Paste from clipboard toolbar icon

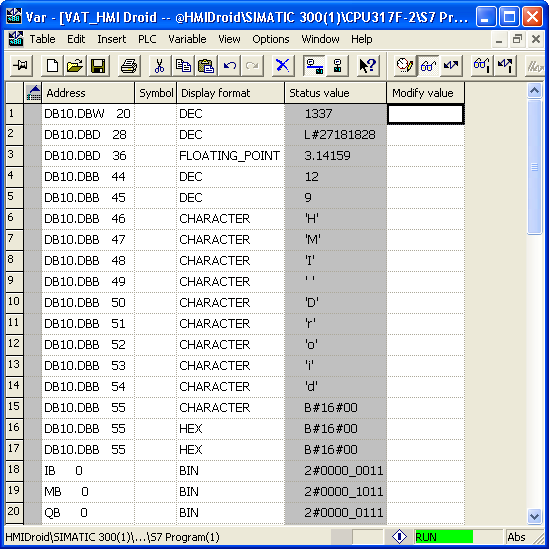pos(206,65)
